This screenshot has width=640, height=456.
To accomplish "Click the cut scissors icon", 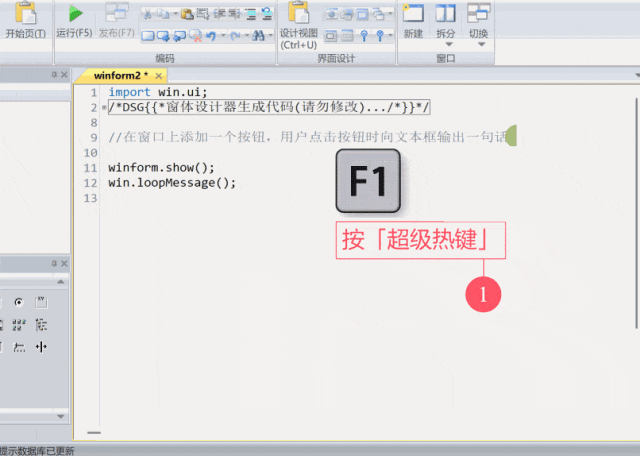I will click(x=147, y=15).
